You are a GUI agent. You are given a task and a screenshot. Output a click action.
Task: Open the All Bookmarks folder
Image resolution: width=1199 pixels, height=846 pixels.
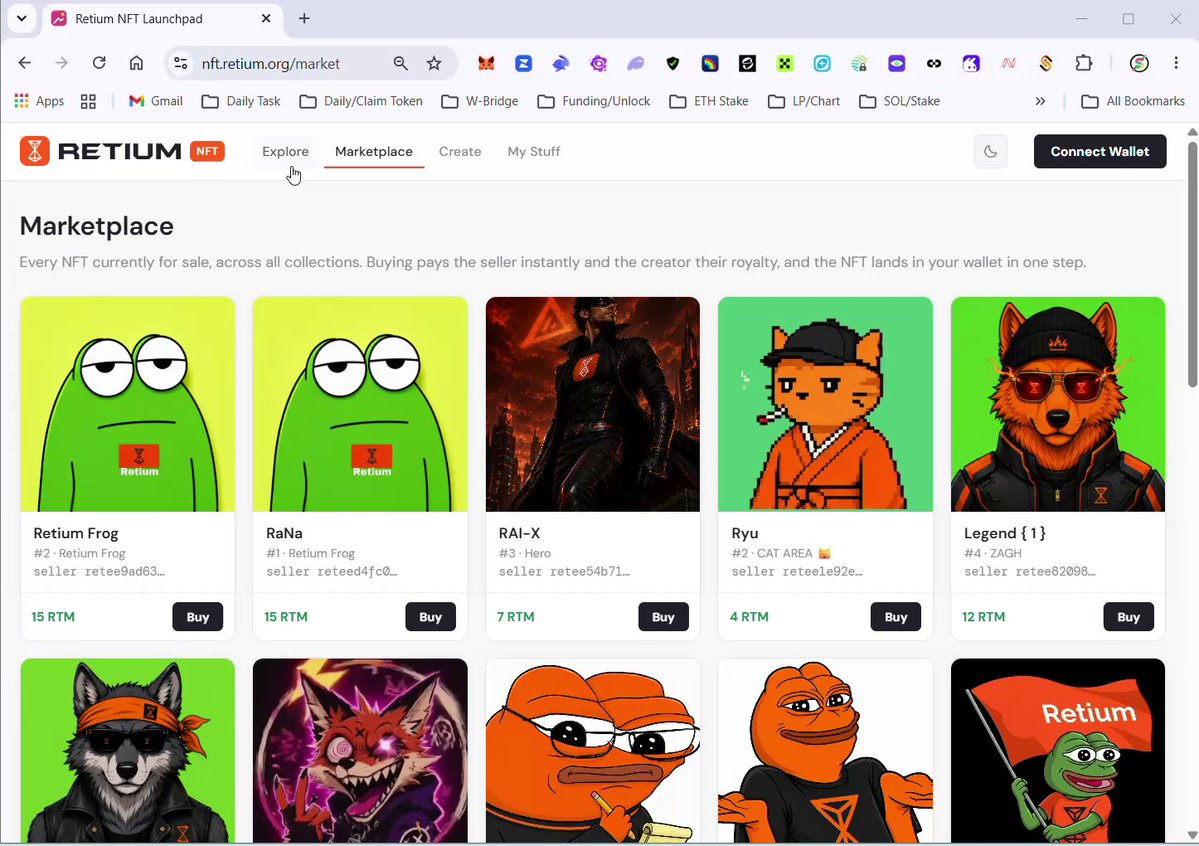click(x=1133, y=101)
